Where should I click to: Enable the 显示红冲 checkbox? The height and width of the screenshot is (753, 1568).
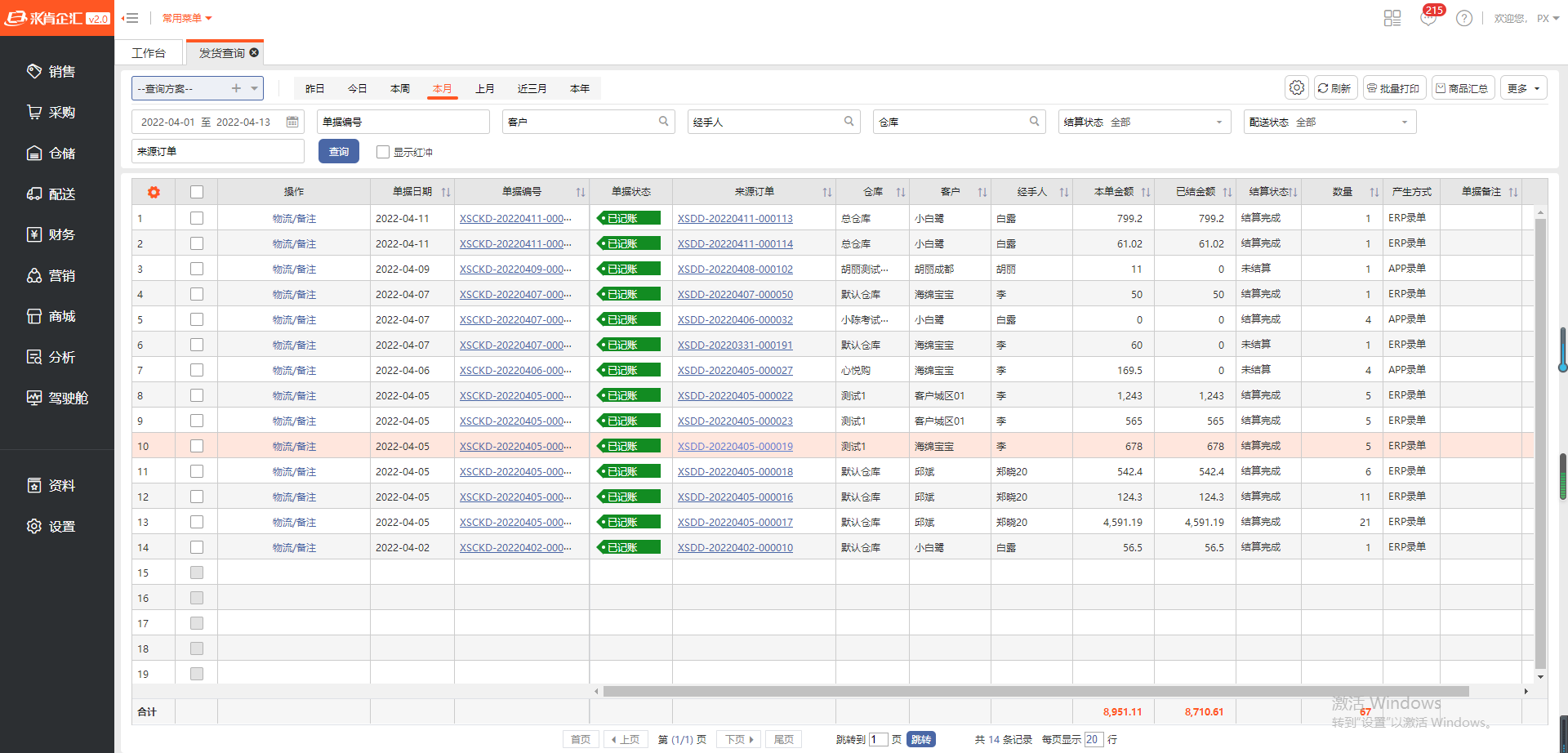[382, 152]
